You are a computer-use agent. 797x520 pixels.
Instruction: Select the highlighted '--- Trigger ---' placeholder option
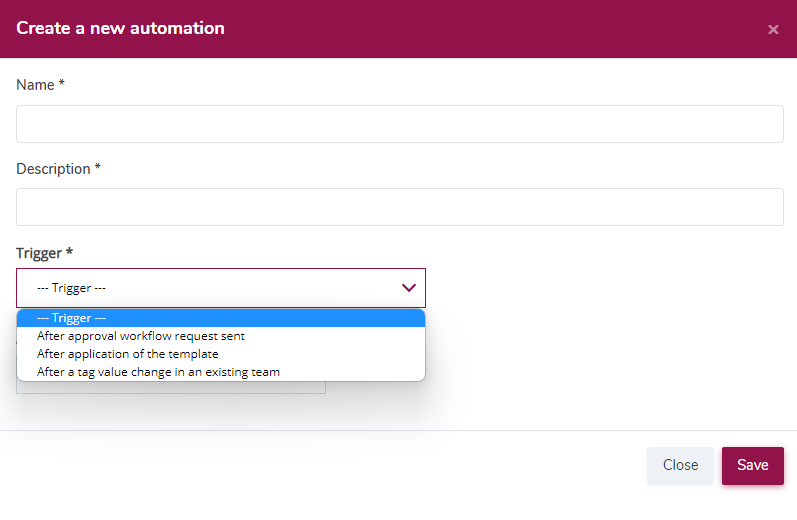(221, 318)
